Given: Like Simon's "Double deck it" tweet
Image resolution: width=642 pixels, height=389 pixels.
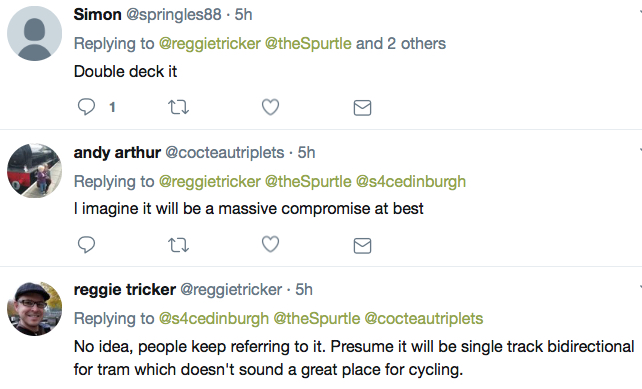Looking at the screenshot, I should coord(270,107).
